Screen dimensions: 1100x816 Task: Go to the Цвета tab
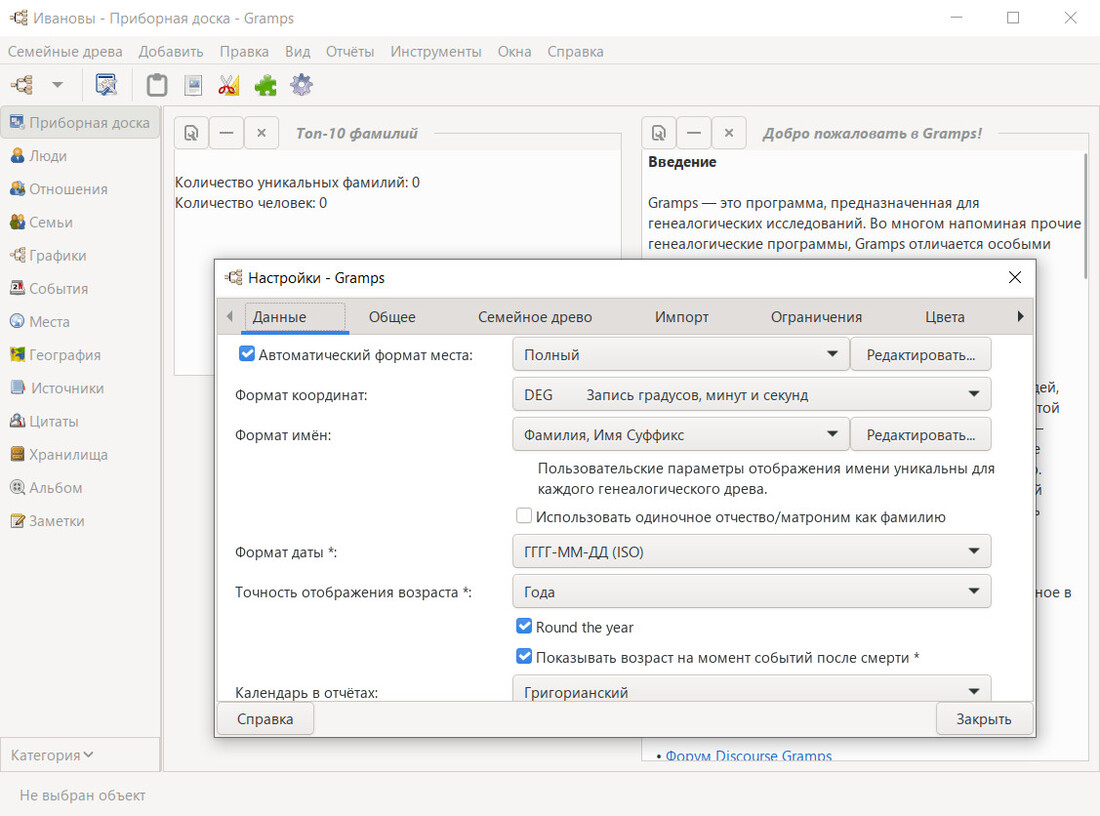pyautogui.click(x=944, y=317)
